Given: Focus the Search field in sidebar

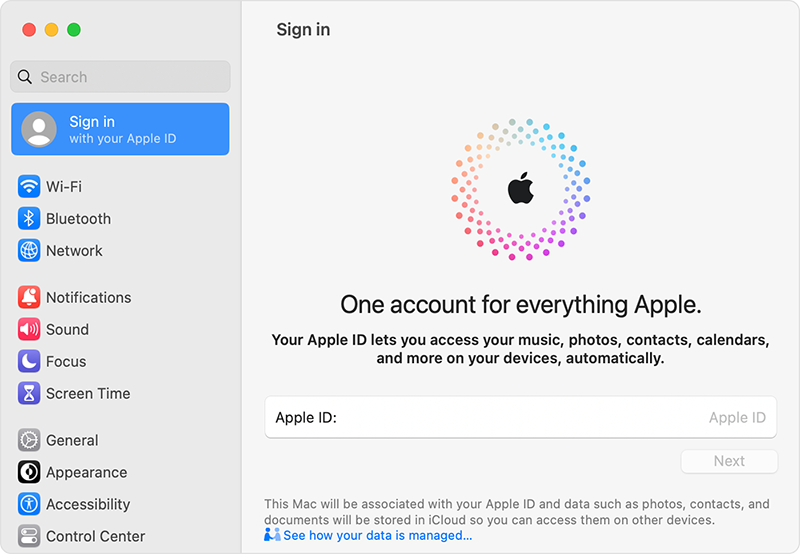Looking at the screenshot, I should tap(120, 77).
